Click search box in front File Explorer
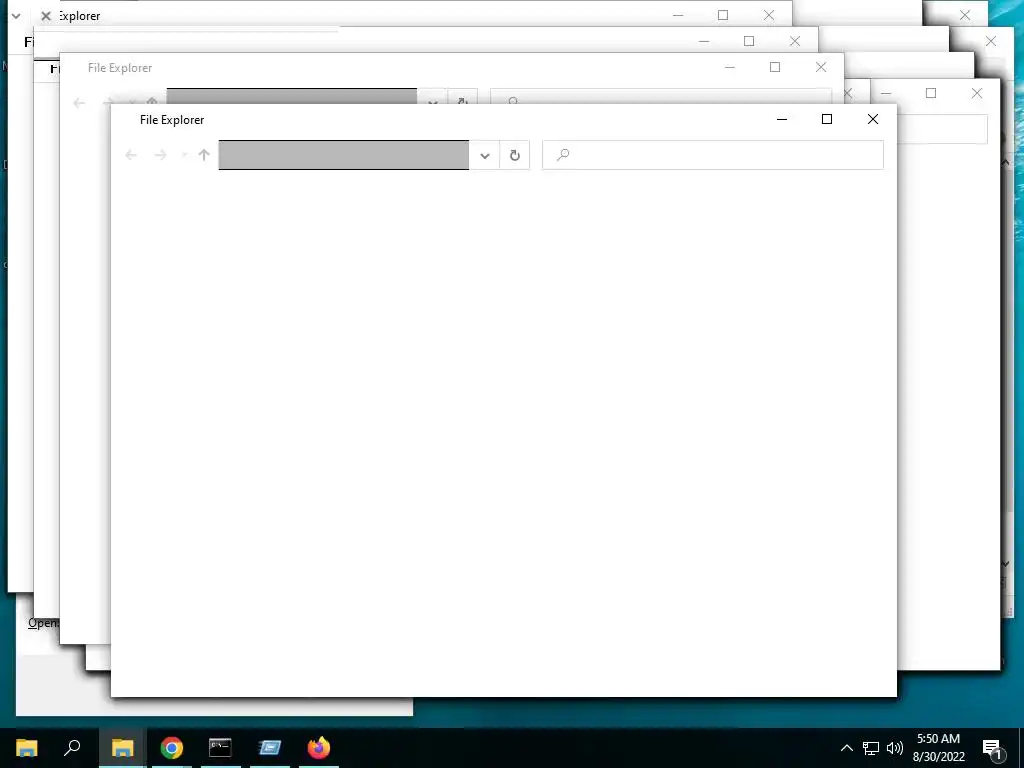 712,155
